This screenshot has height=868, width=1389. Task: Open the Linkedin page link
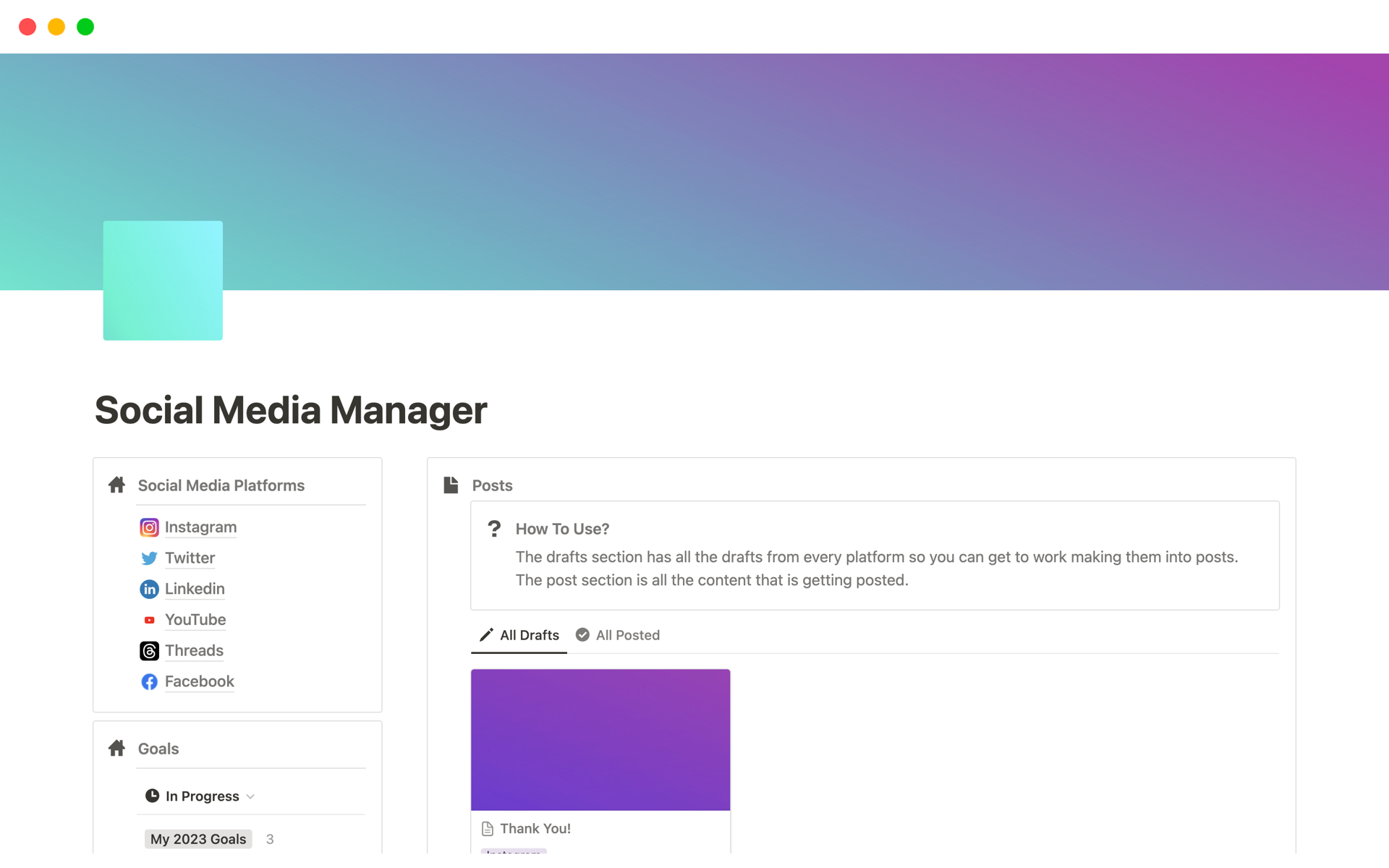click(195, 589)
